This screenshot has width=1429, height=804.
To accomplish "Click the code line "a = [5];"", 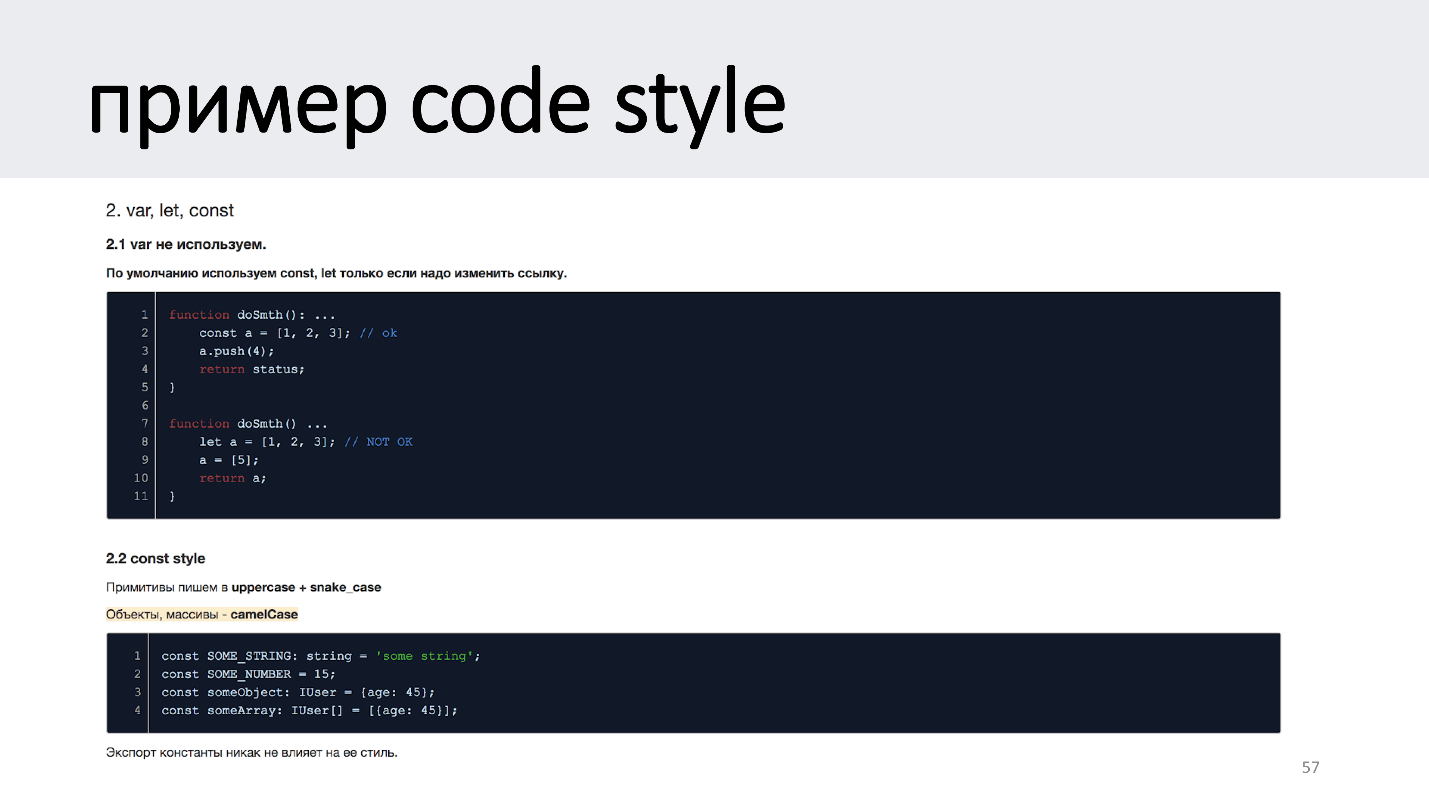I will [x=229, y=460].
